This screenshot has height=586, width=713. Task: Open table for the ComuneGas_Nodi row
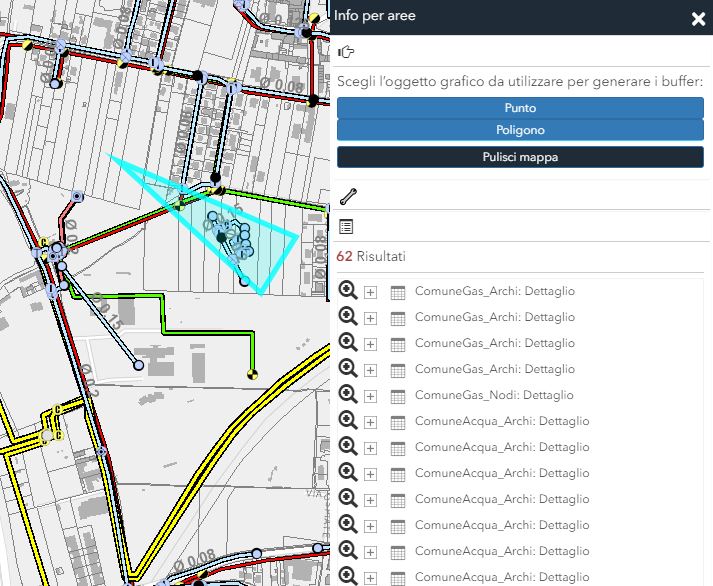pyautogui.click(x=398, y=396)
